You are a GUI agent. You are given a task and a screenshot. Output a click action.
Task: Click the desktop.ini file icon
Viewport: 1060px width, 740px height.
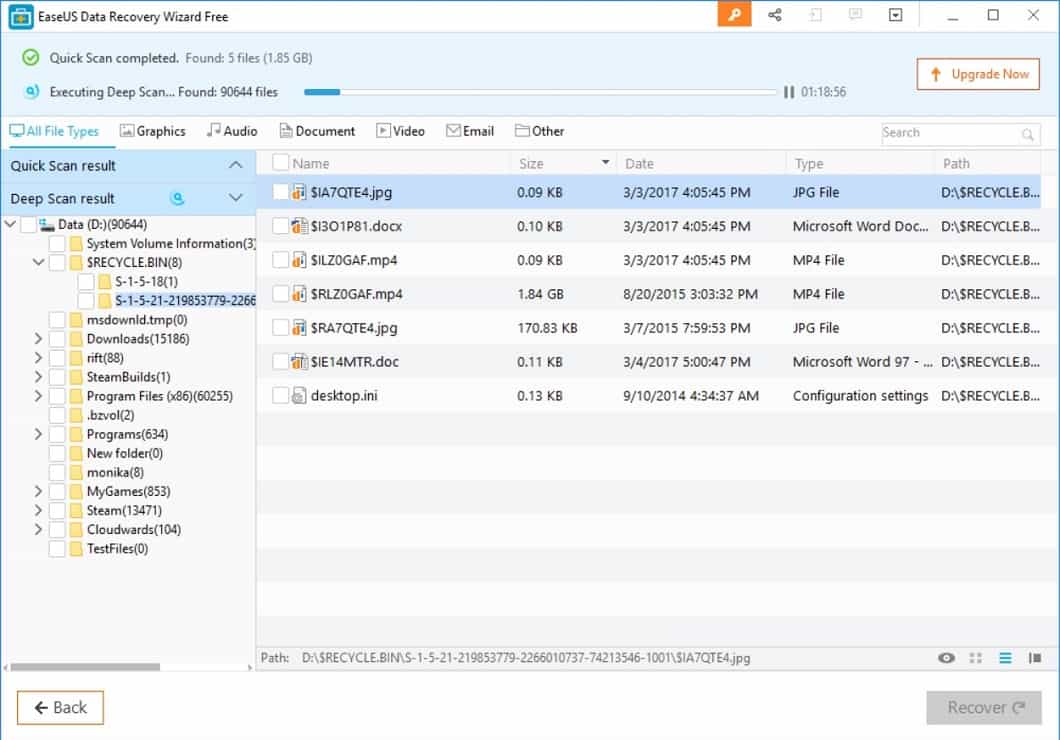(299, 395)
